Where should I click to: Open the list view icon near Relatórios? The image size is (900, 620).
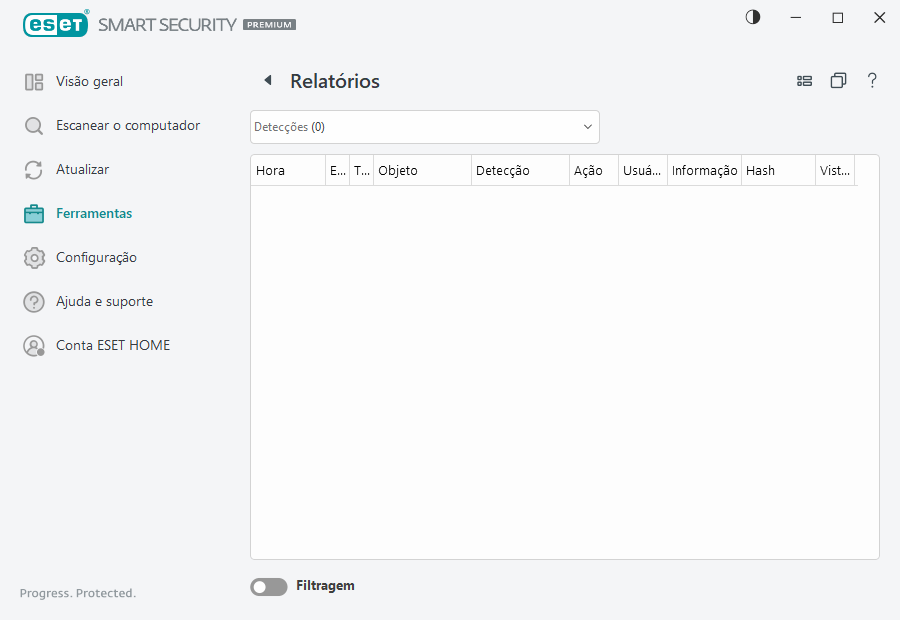805,80
